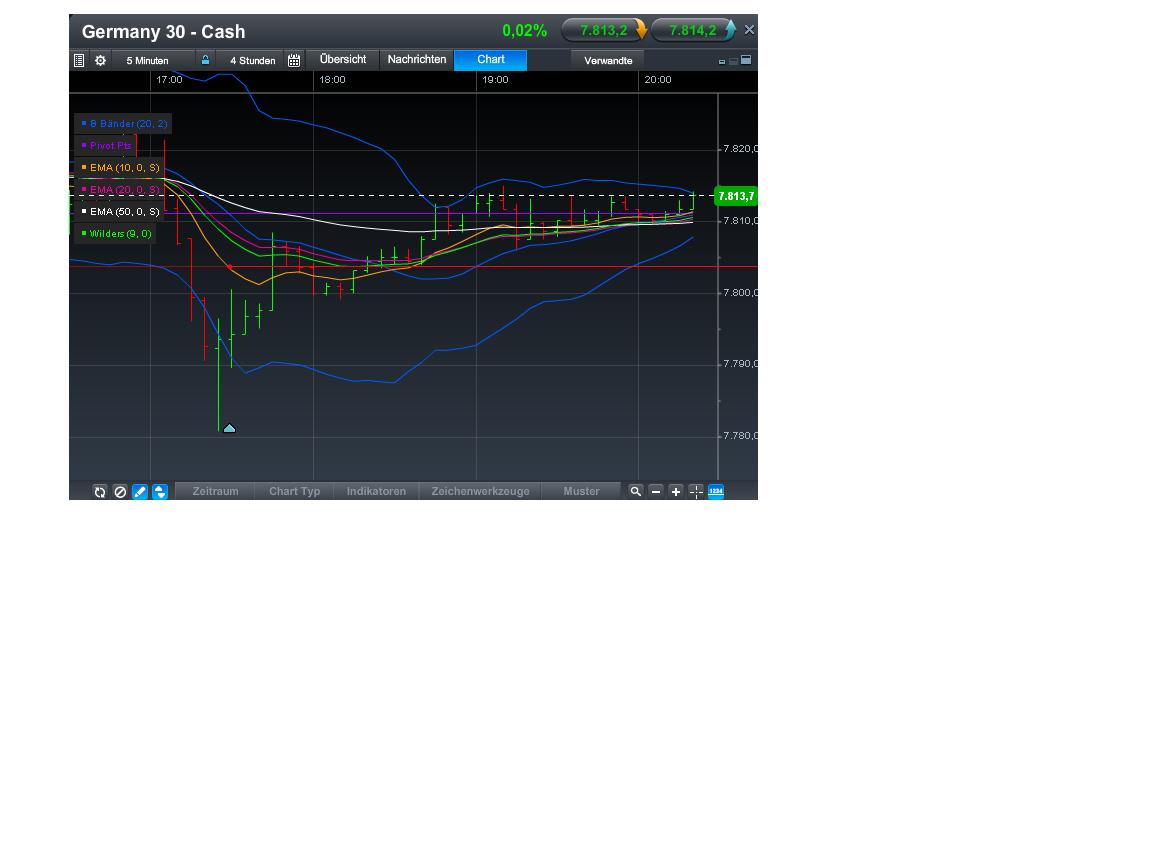Click the buy price button 7.814,2

click(694, 30)
